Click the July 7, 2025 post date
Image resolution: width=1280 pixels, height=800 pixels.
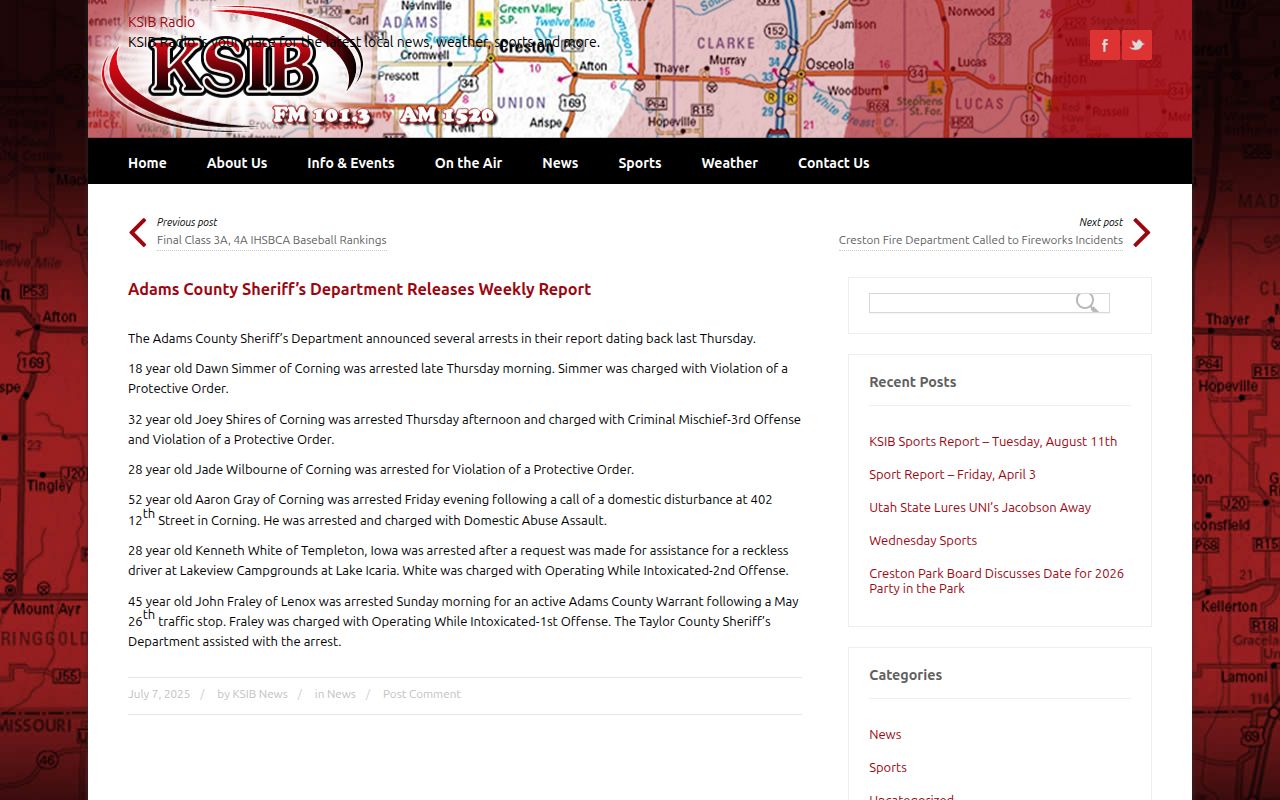point(159,694)
